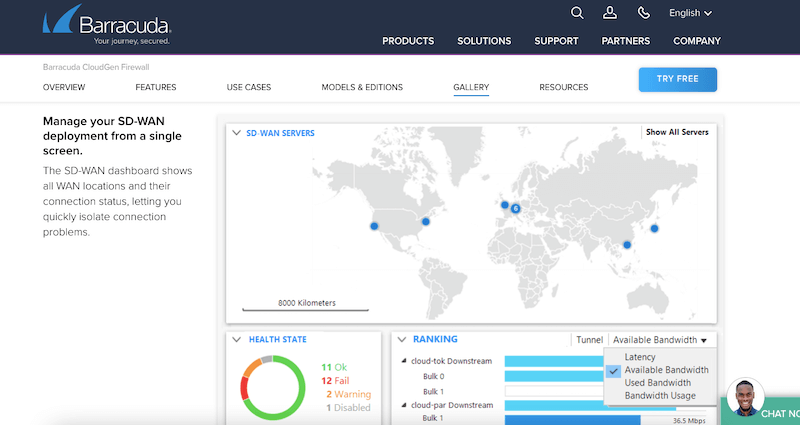Click the 11 Ok status label
This screenshot has width=800, height=425.
[334, 367]
